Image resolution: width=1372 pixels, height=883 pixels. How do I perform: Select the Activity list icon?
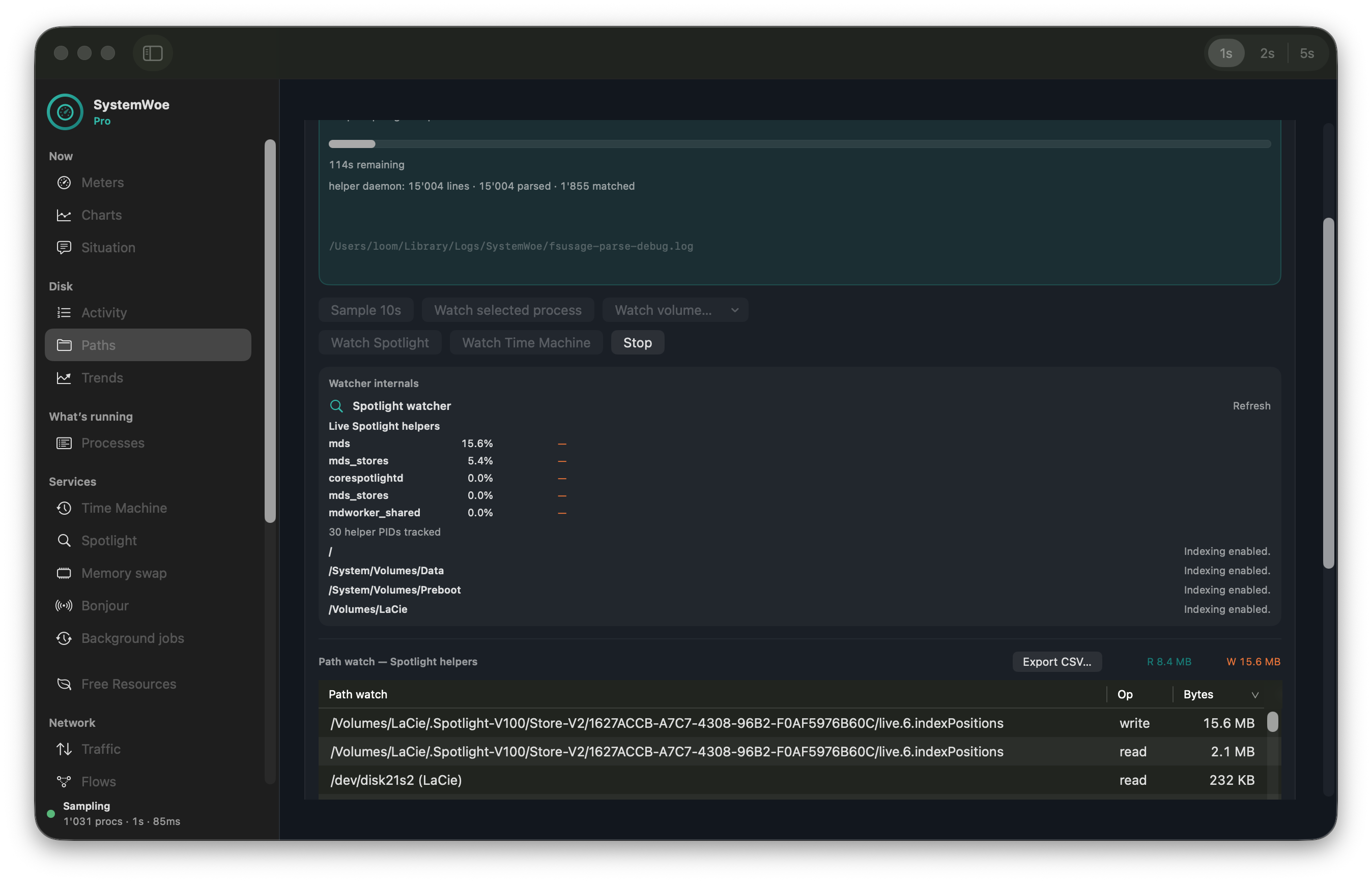(x=64, y=312)
